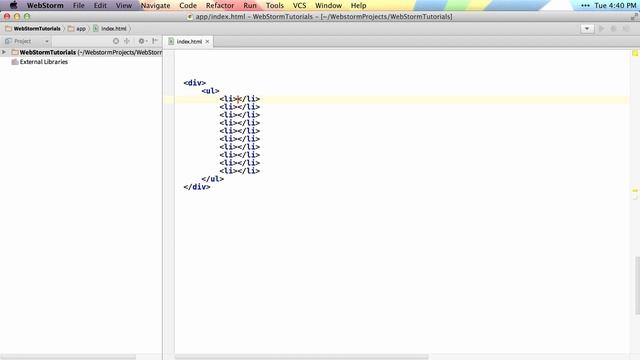The height and width of the screenshot is (360, 640).
Task: Click the yellow warning stripe in the error gutter
Action: pos(635,190)
